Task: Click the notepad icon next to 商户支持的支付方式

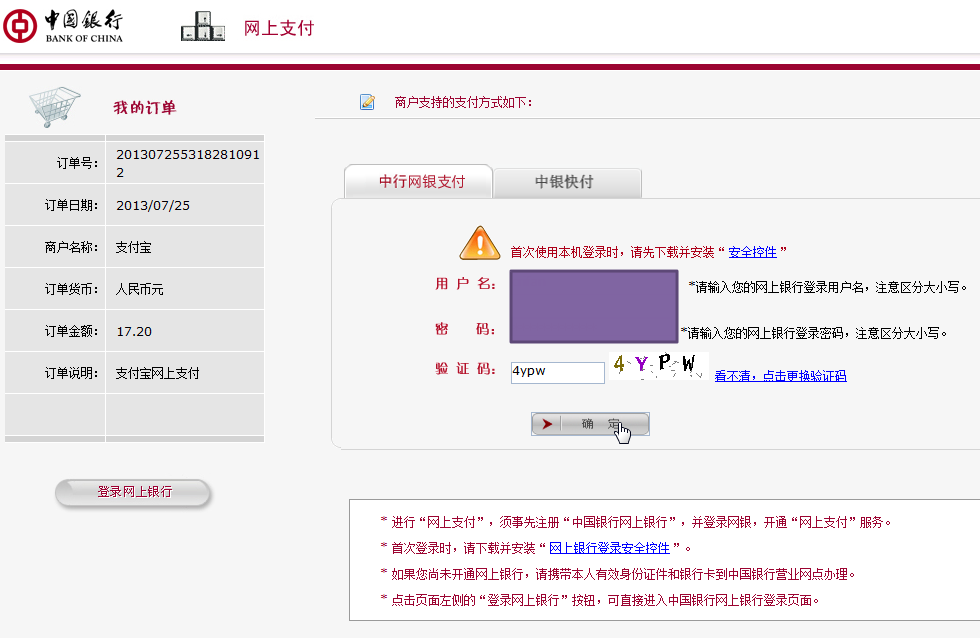Action: [x=368, y=102]
